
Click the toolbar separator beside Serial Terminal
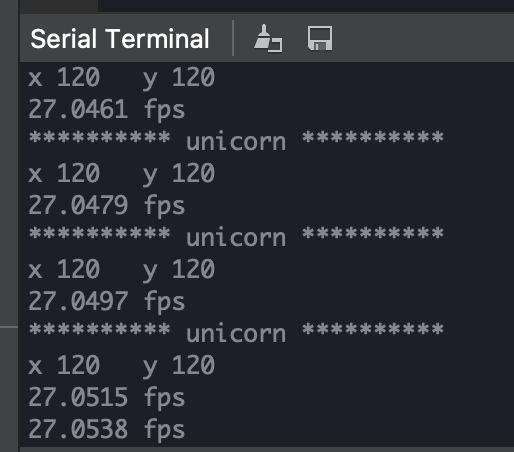pyautogui.click(x=233, y=38)
